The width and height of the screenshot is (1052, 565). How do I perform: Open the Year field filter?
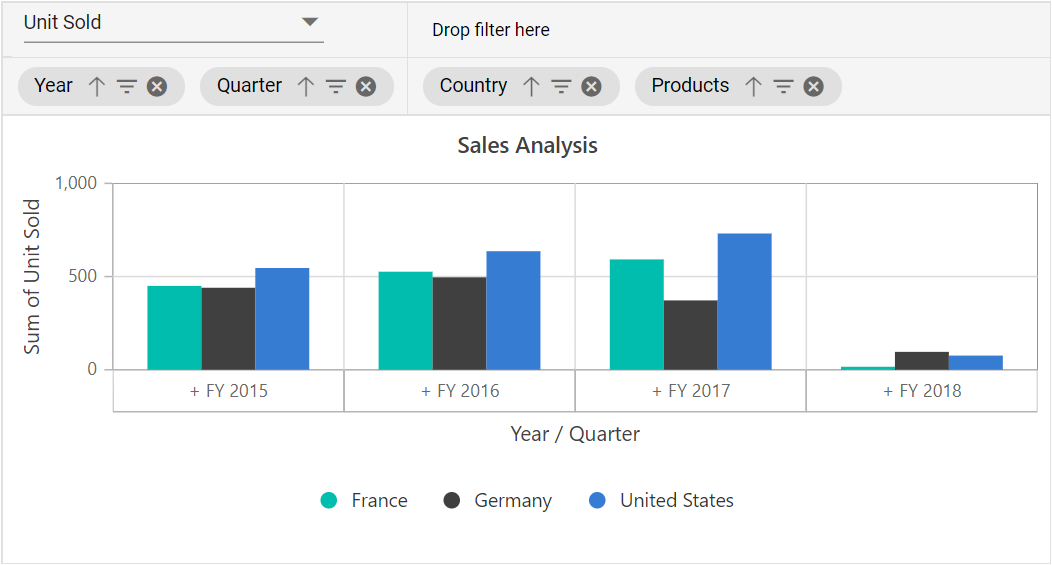(x=127, y=87)
